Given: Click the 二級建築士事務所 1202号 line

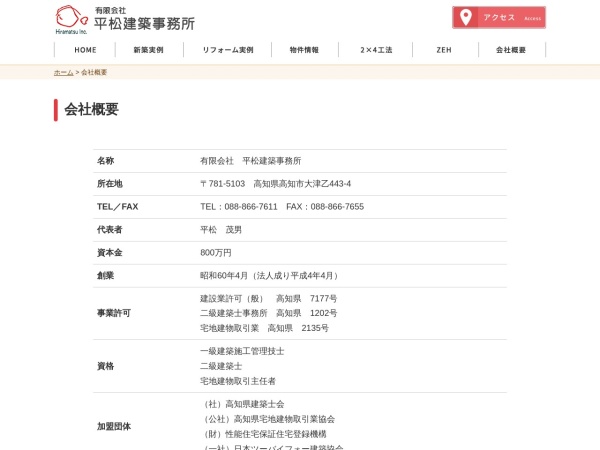Looking at the screenshot, I should 269,313.
